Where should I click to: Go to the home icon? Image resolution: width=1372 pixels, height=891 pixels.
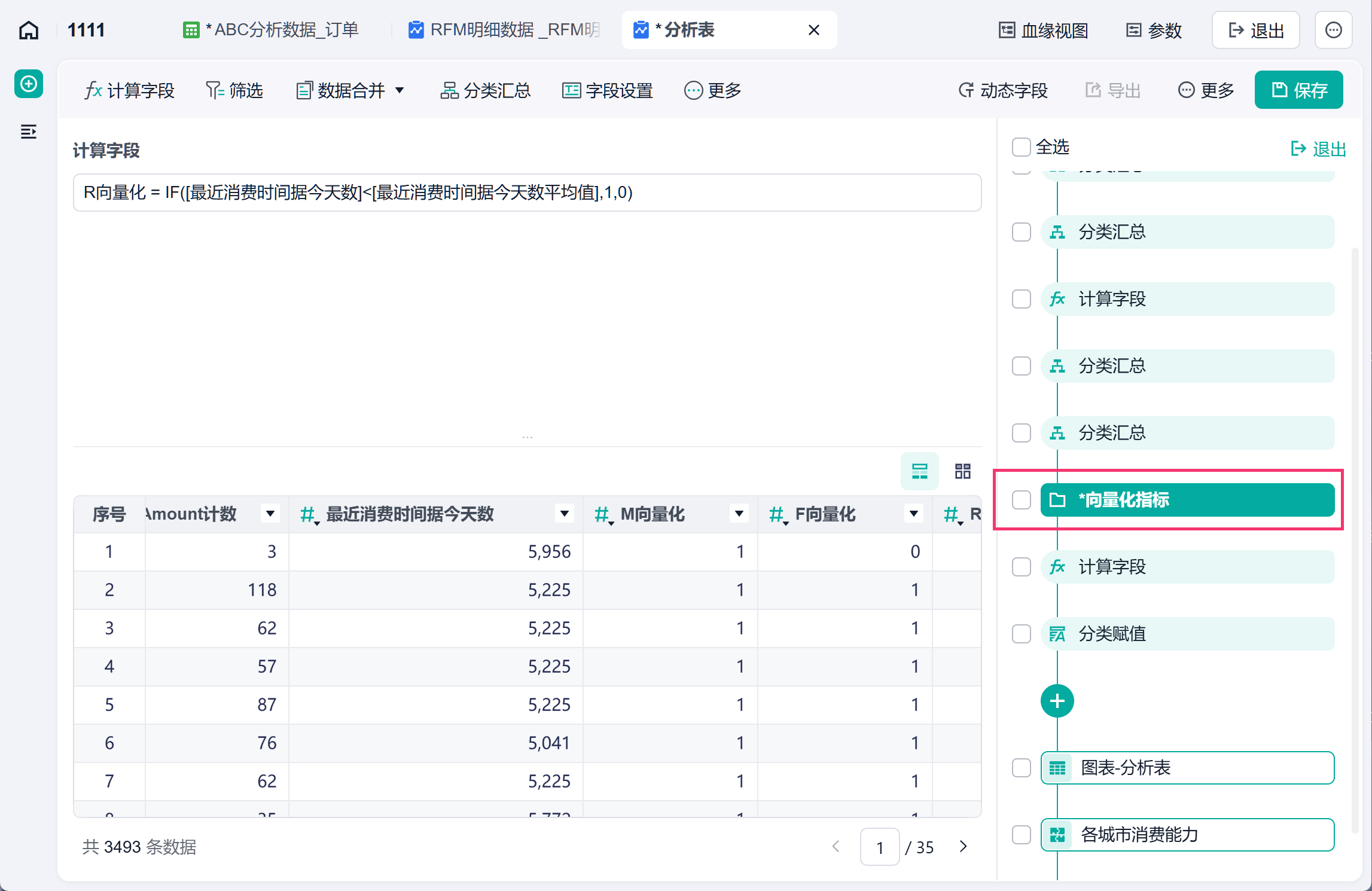click(28, 30)
